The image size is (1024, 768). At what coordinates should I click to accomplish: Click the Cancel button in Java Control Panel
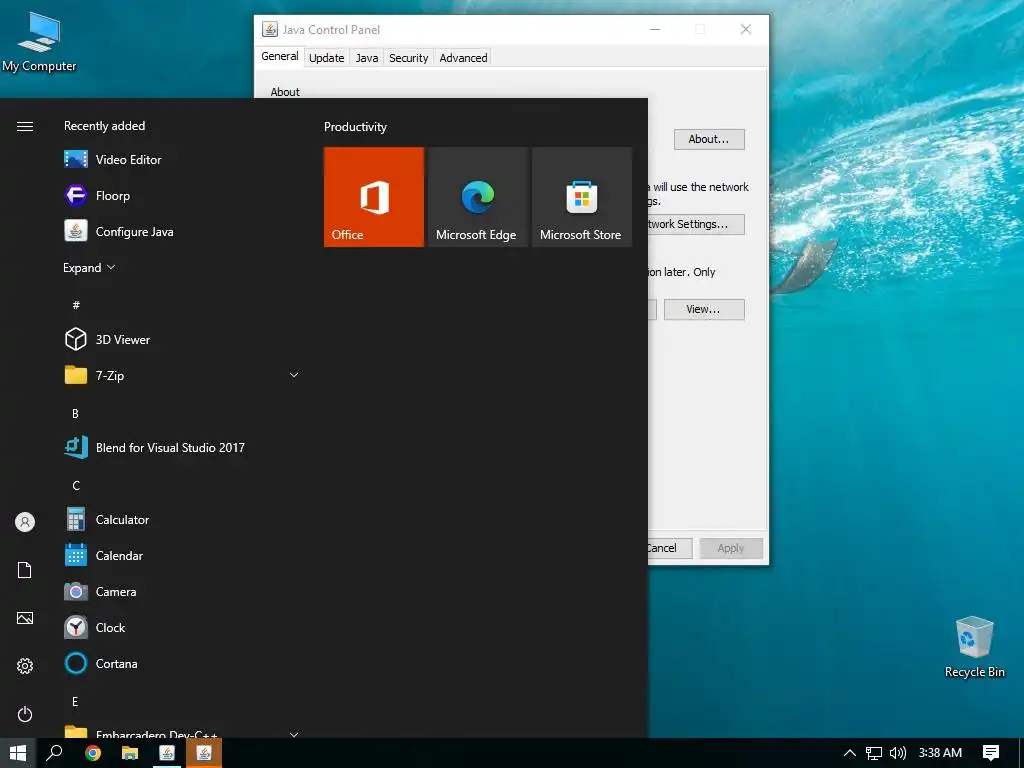(670, 548)
